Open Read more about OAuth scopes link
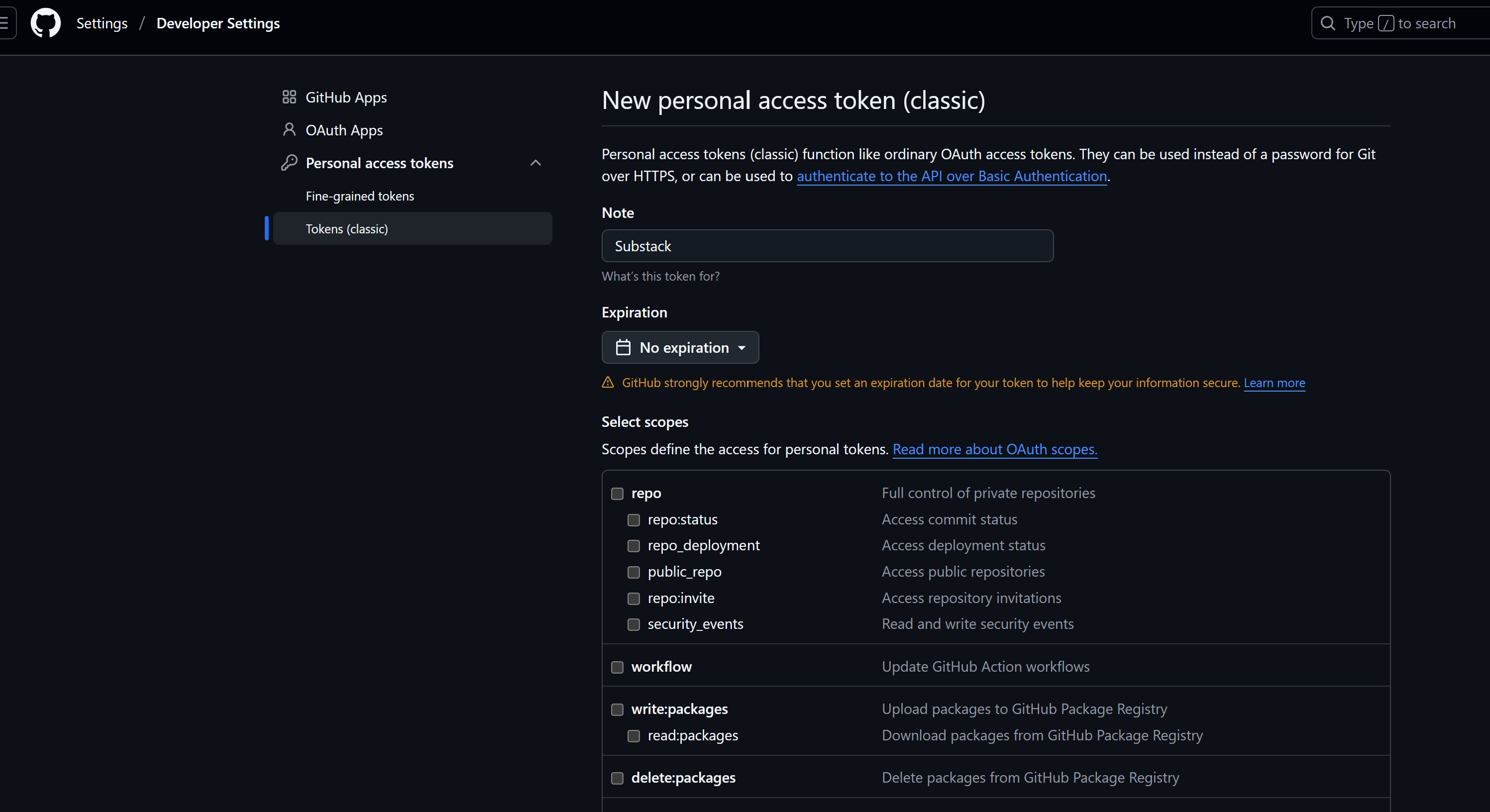Image resolution: width=1490 pixels, height=812 pixels. coord(994,449)
